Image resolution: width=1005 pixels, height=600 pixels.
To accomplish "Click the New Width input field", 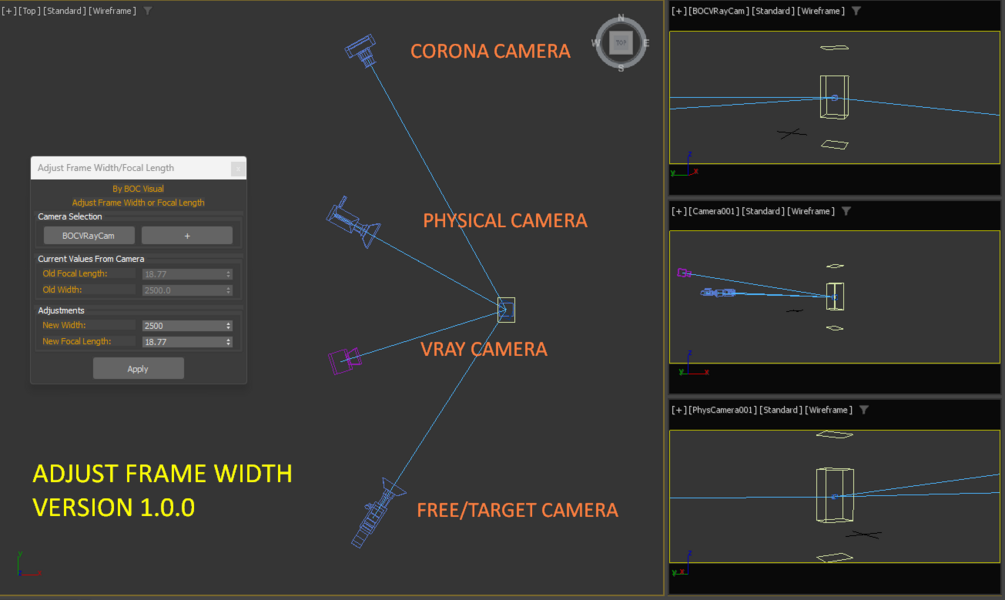I will [x=182, y=326].
